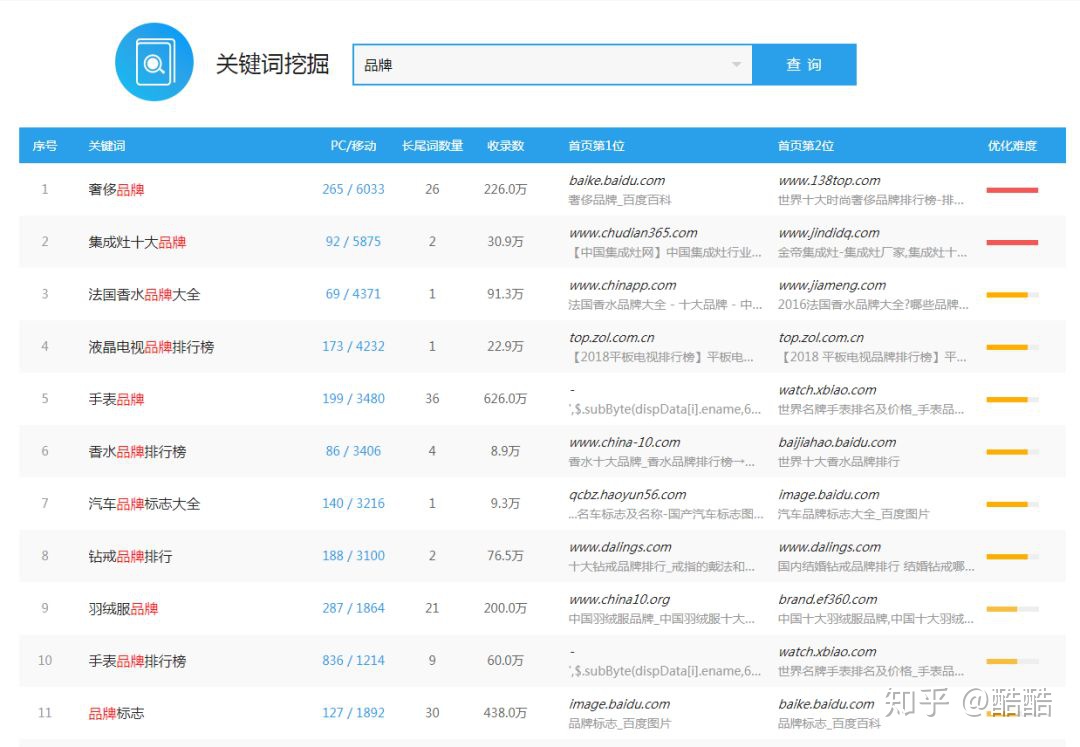Image resolution: width=1080 pixels, height=747 pixels.
Task: Open second-place site watch.xbiao.com for 手表品牌排行榜
Action: [827, 651]
